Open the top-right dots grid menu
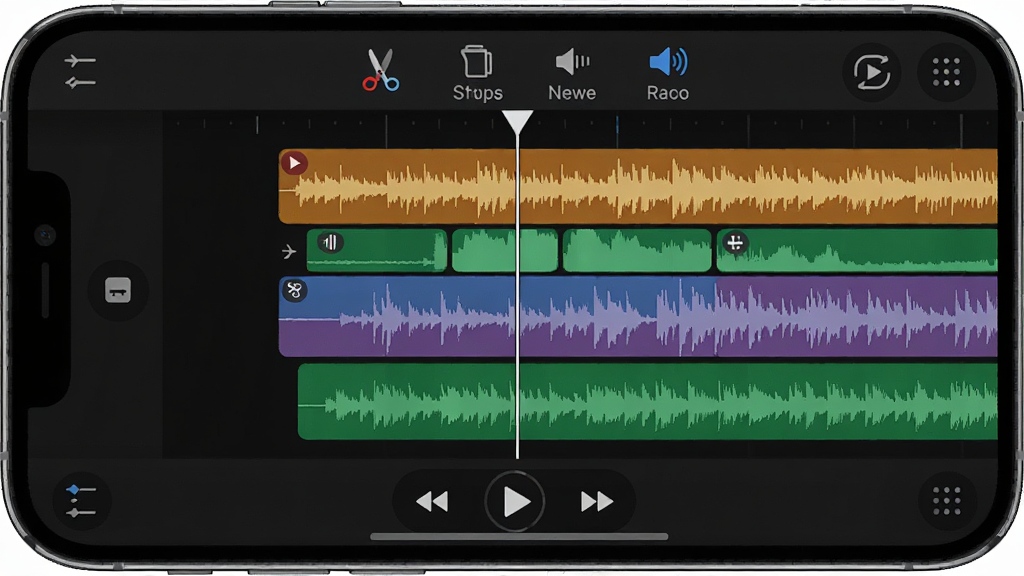Screen dimensions: 1024x576 (946, 72)
